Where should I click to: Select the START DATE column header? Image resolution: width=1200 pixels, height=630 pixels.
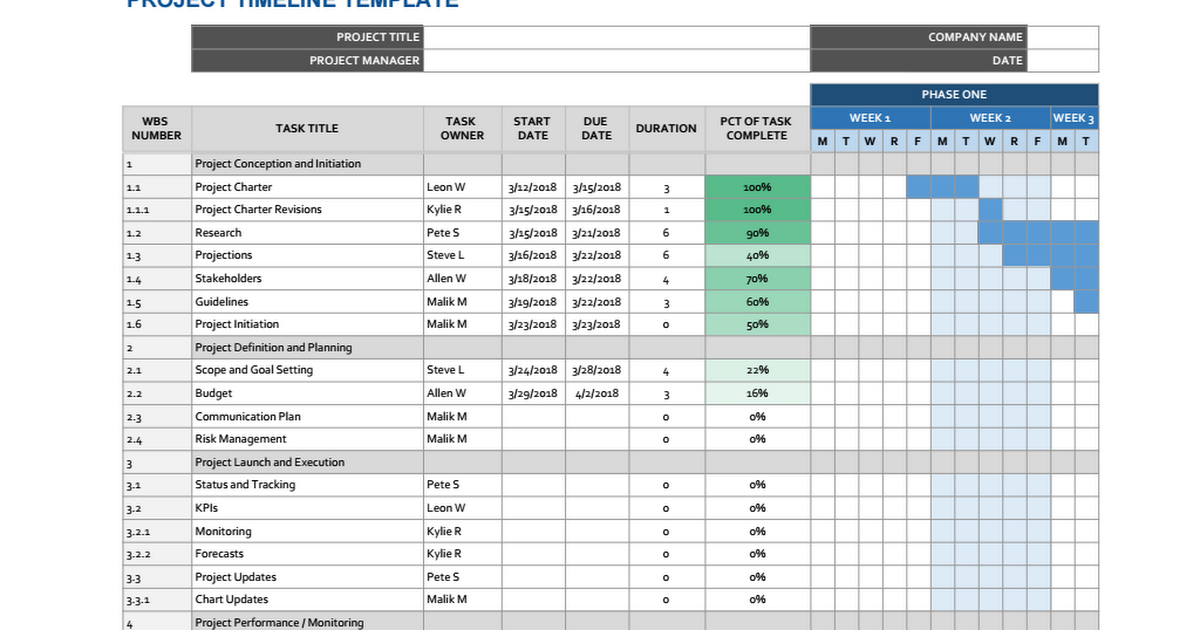tap(532, 129)
